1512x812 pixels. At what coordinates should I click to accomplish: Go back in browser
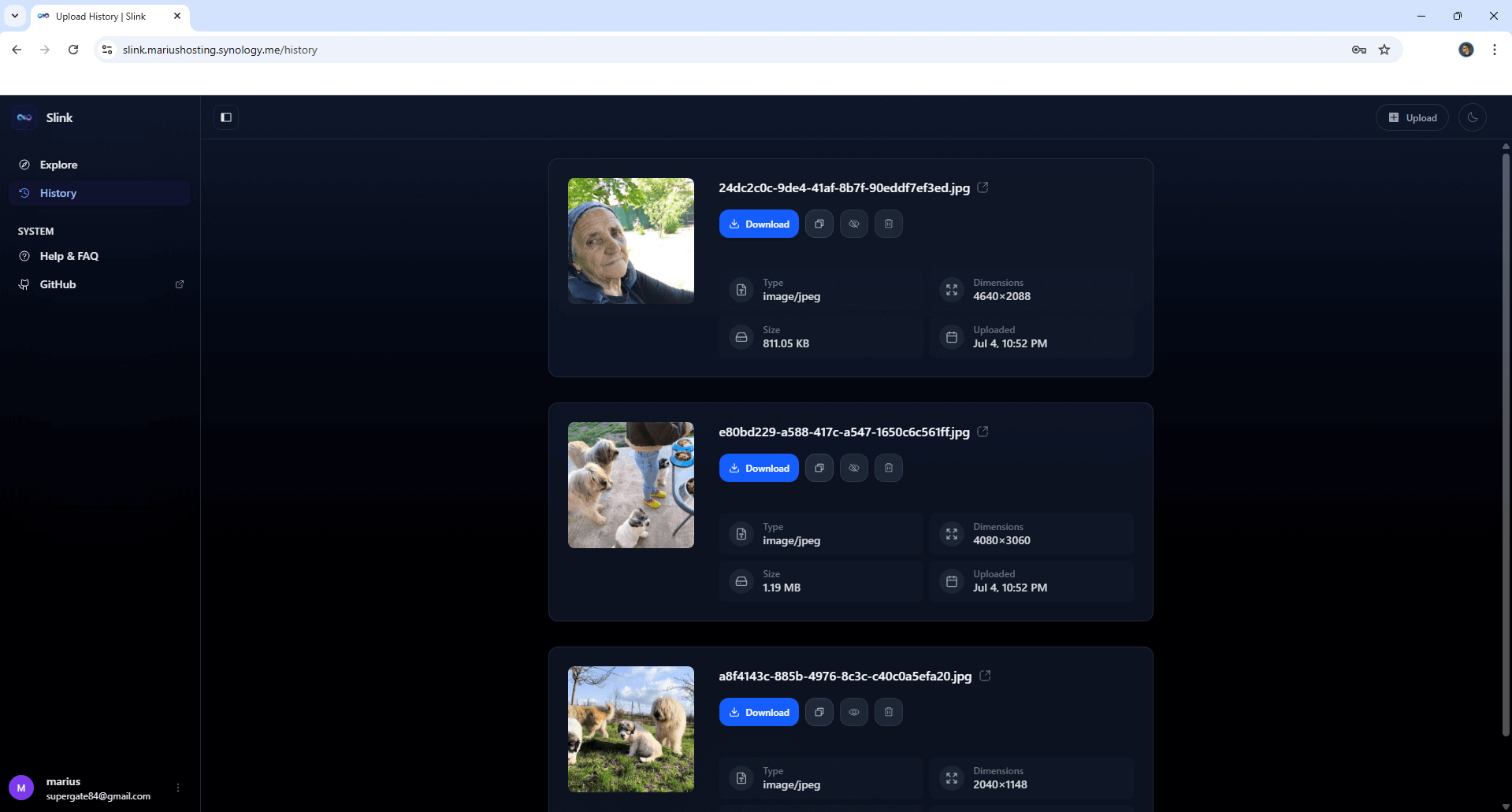17,50
